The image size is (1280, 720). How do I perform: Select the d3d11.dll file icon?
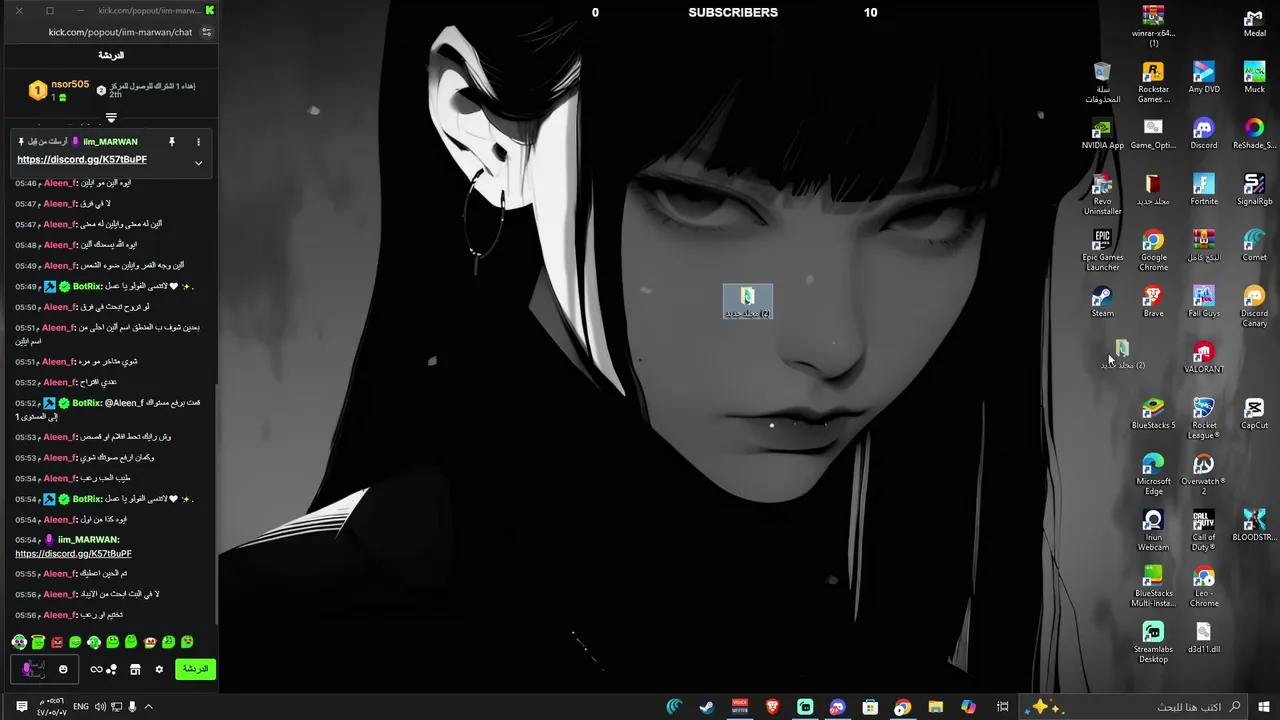1203,638
